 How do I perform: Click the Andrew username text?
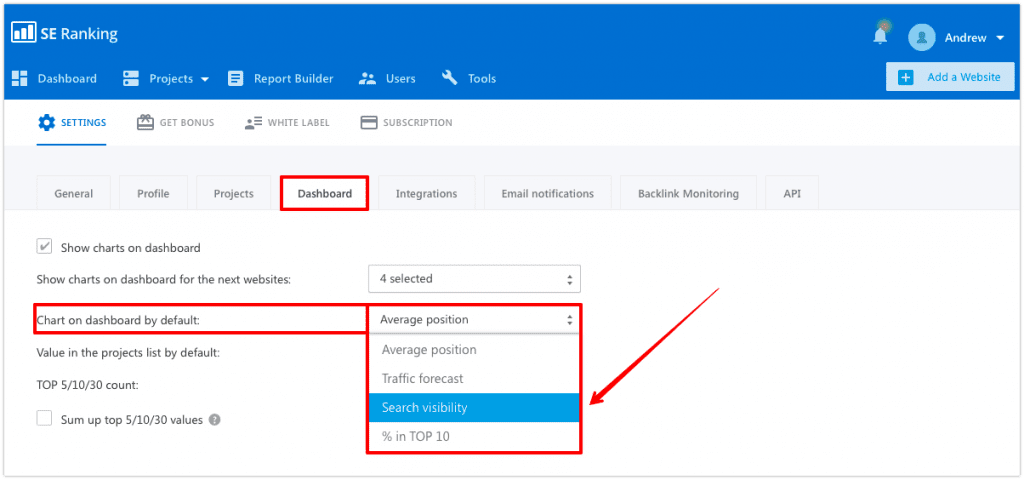965,38
